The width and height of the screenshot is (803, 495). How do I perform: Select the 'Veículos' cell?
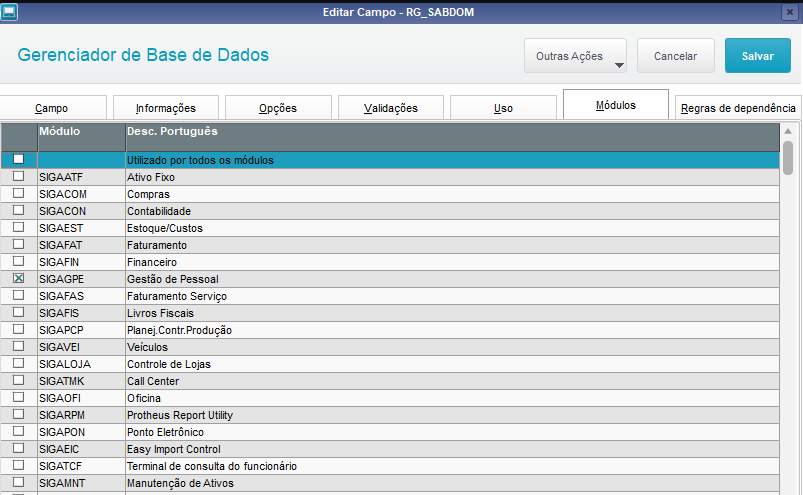tap(453, 347)
